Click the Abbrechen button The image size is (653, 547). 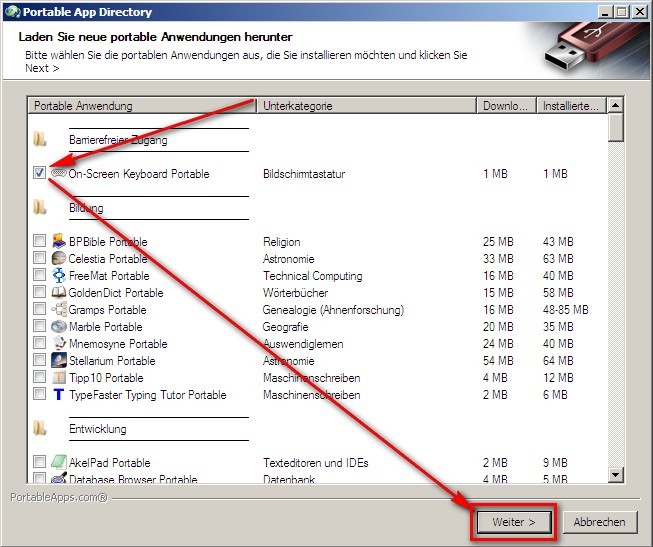point(600,522)
